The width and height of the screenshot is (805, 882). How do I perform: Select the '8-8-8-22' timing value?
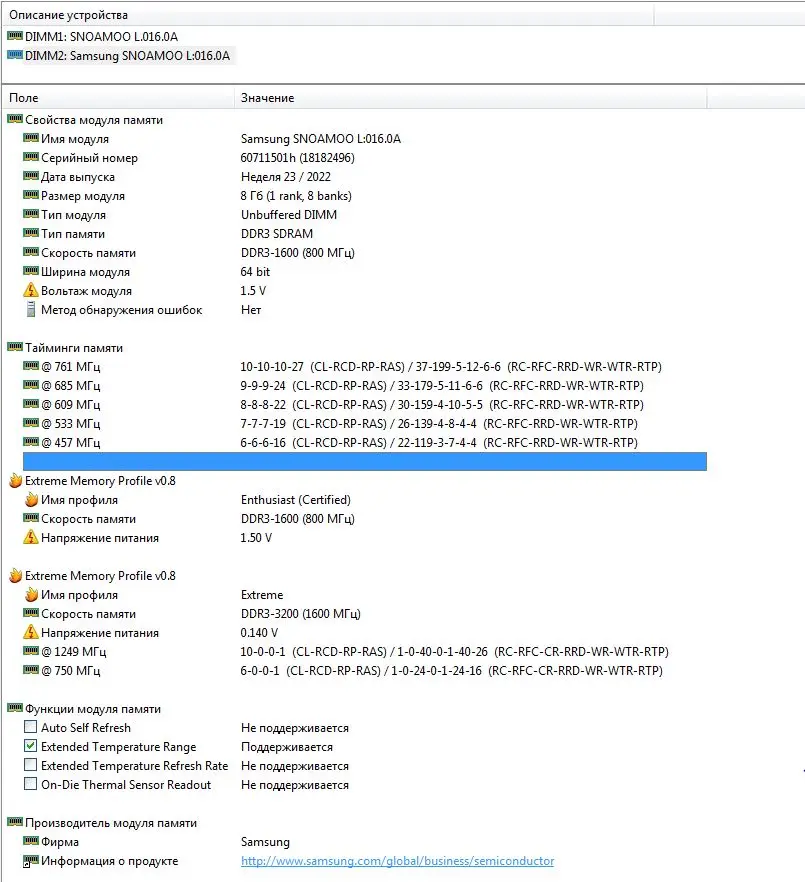tap(263, 405)
